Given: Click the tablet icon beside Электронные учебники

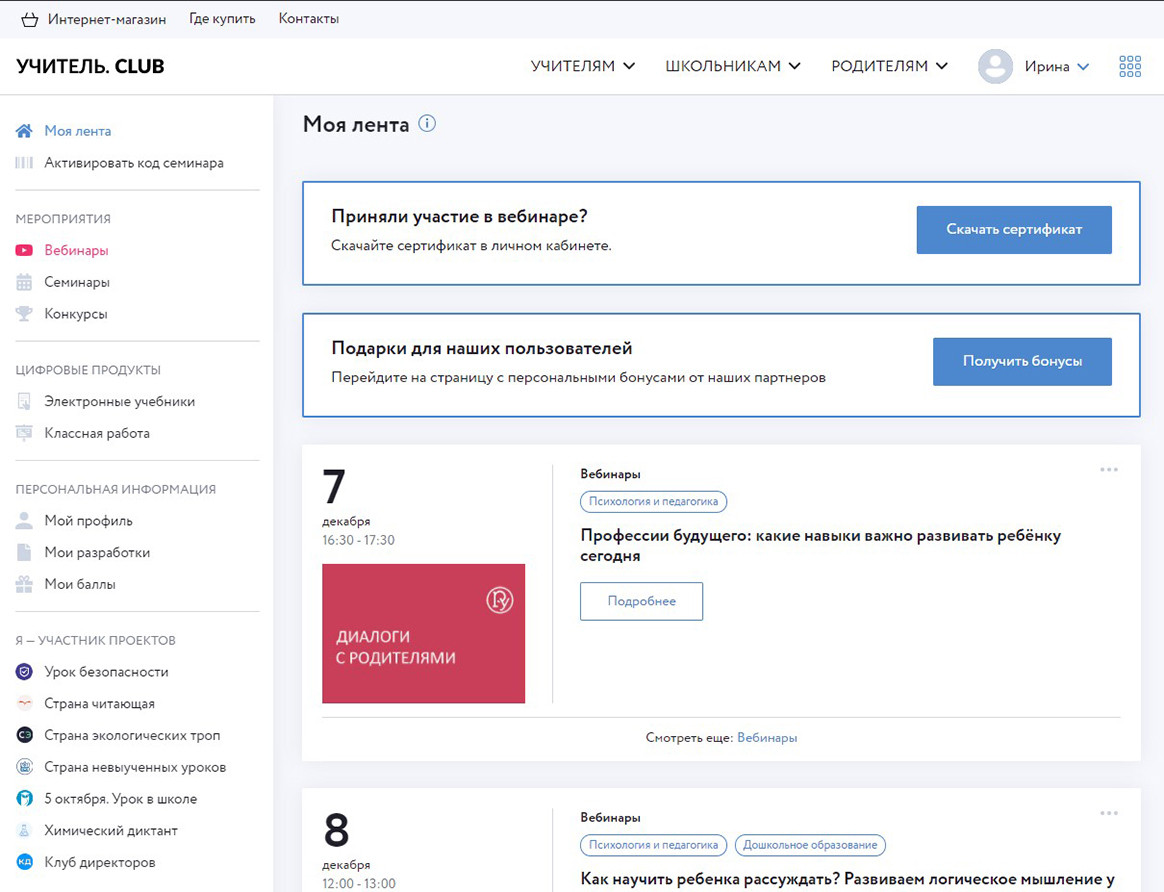Looking at the screenshot, I should point(24,401).
